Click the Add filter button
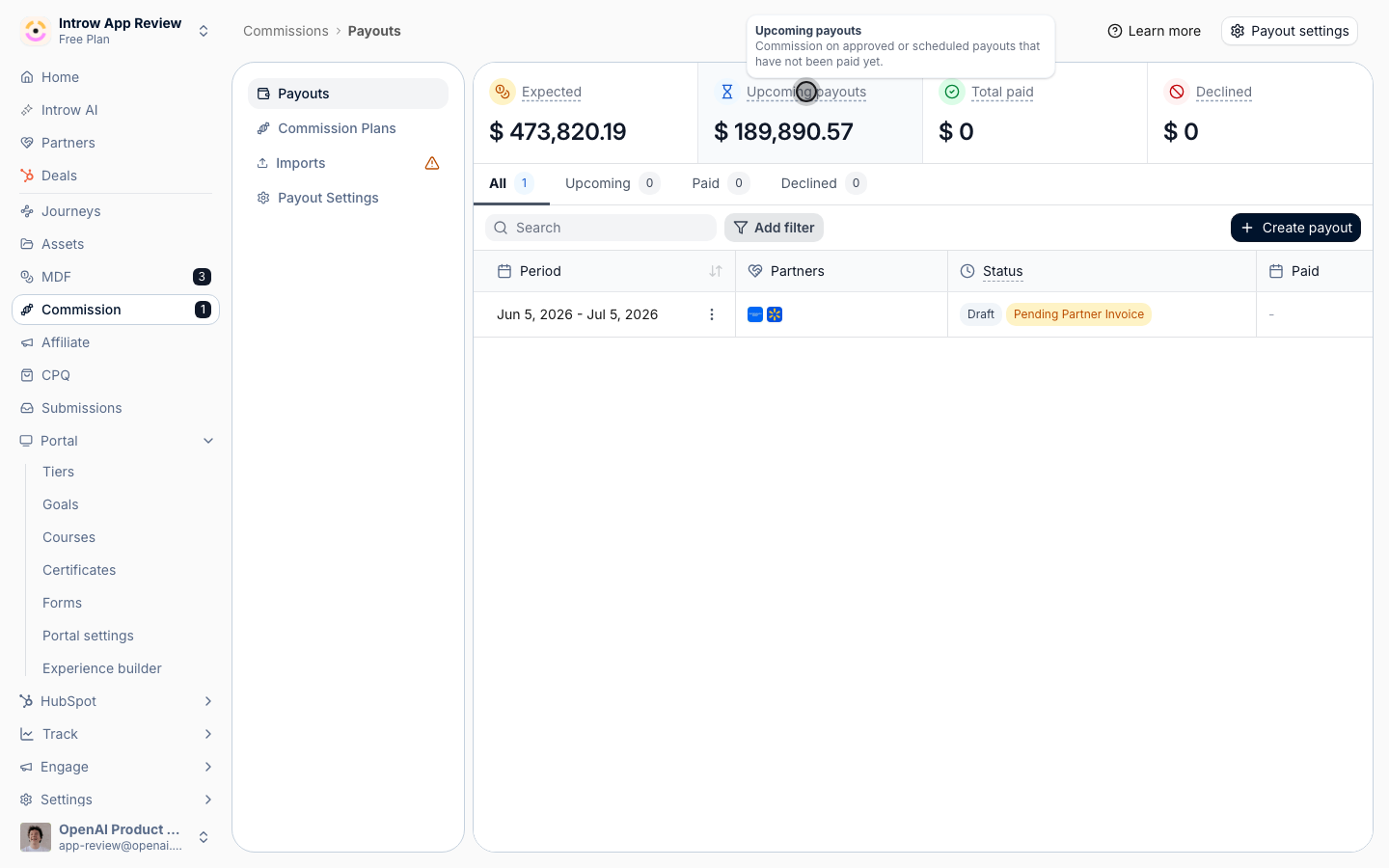The image size is (1389, 868). [x=774, y=228]
